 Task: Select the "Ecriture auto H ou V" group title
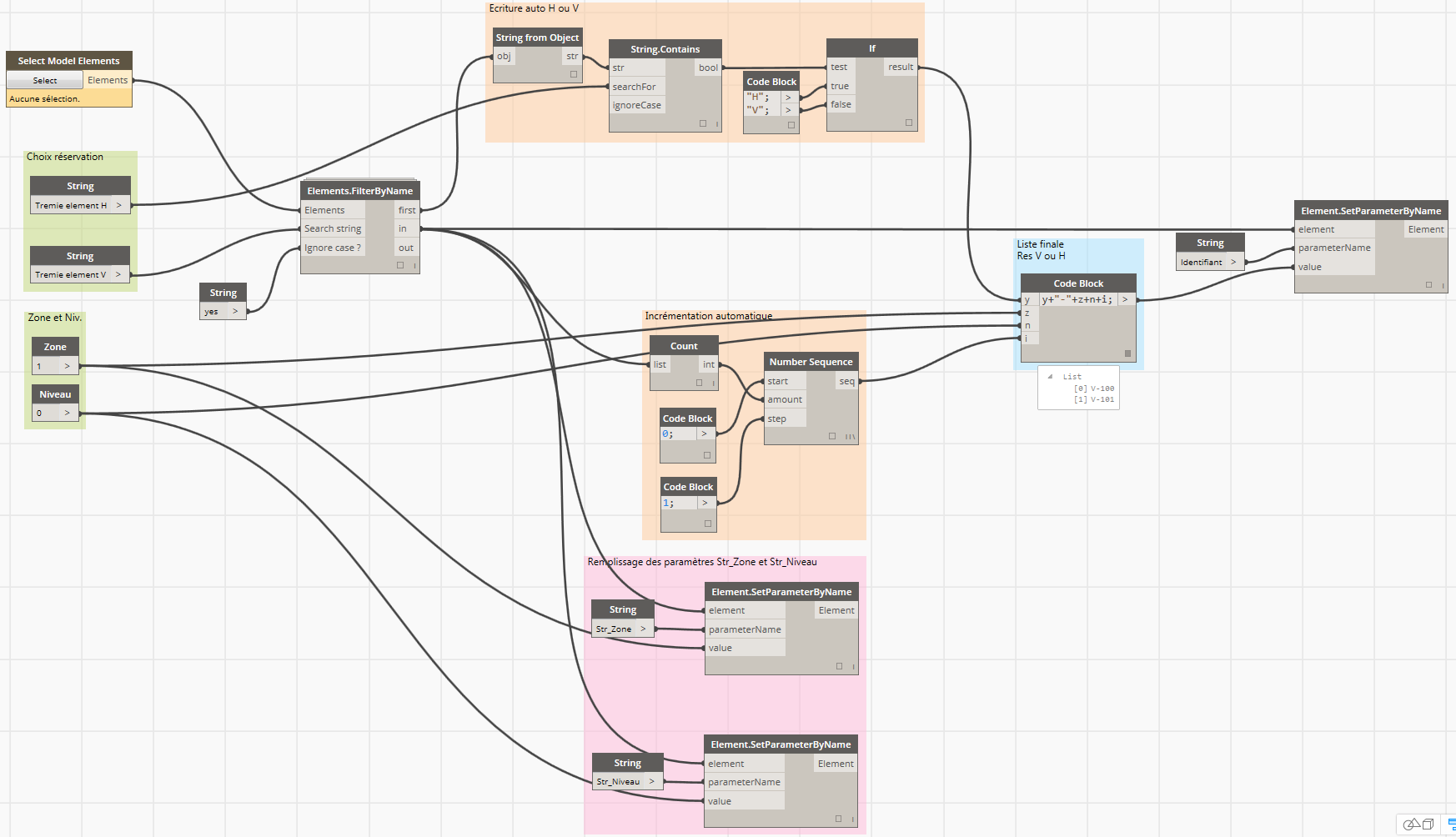click(534, 8)
